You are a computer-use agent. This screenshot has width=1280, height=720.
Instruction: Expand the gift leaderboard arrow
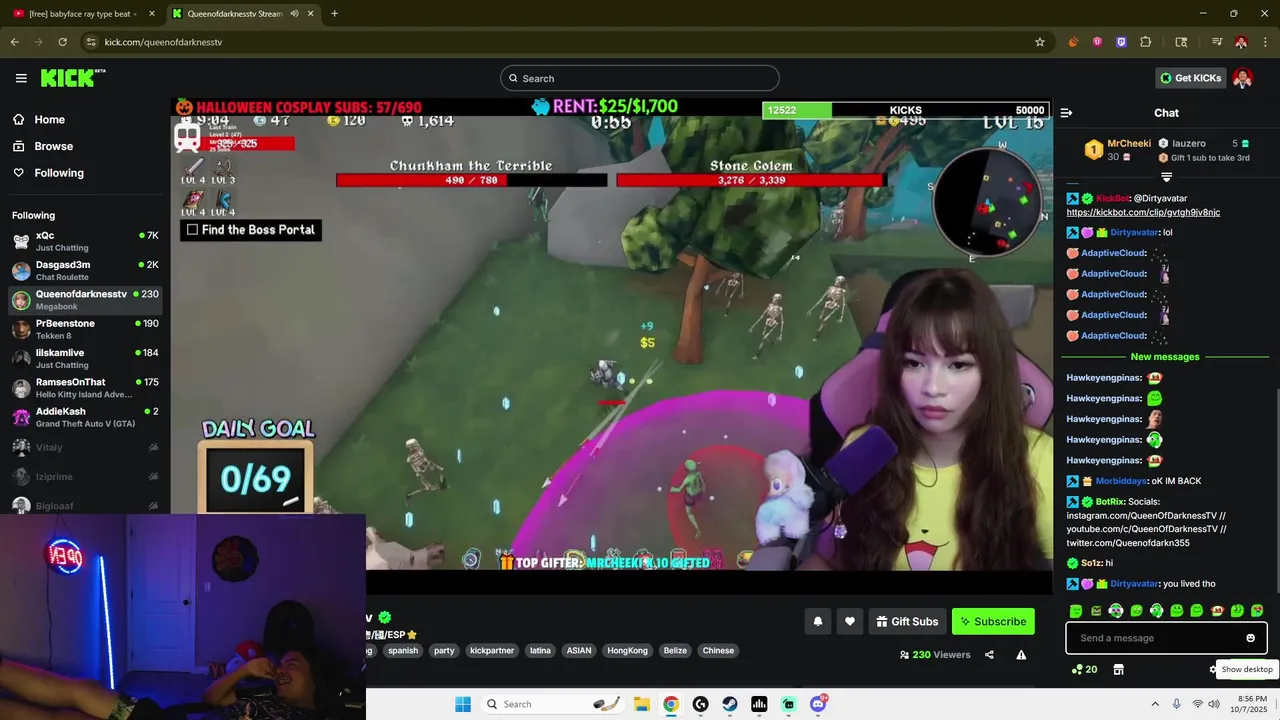pos(1166,177)
